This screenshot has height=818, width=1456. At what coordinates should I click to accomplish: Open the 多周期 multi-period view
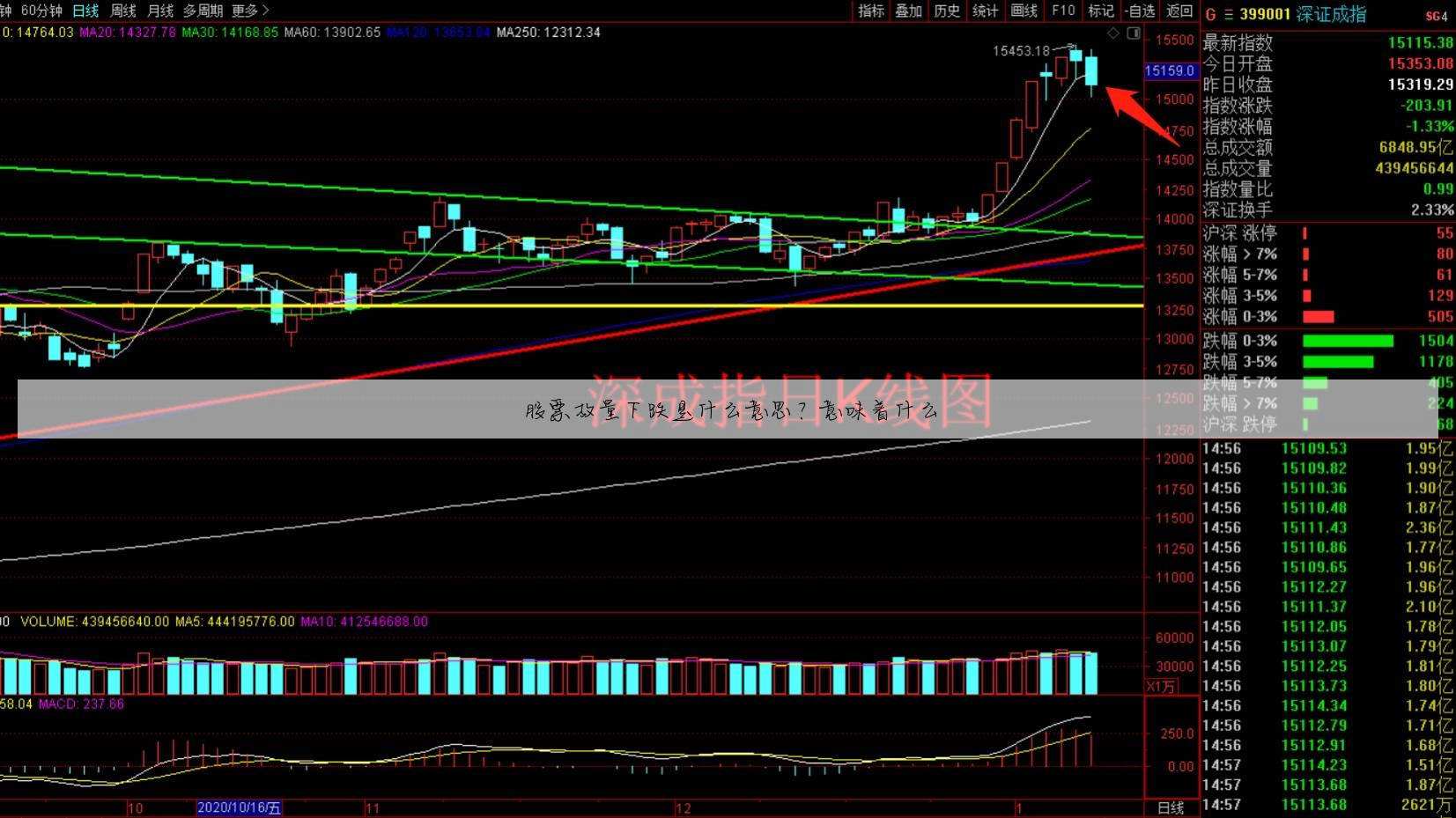203,11
